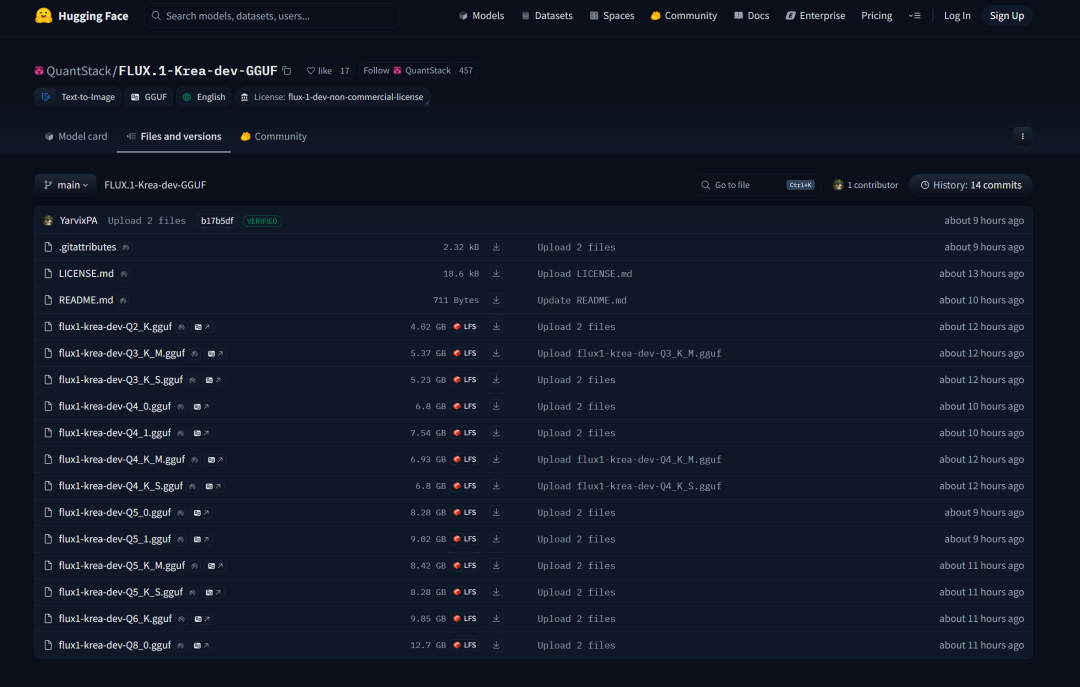Open commit hash b17b5df
The width and height of the screenshot is (1080, 687).
(217, 221)
